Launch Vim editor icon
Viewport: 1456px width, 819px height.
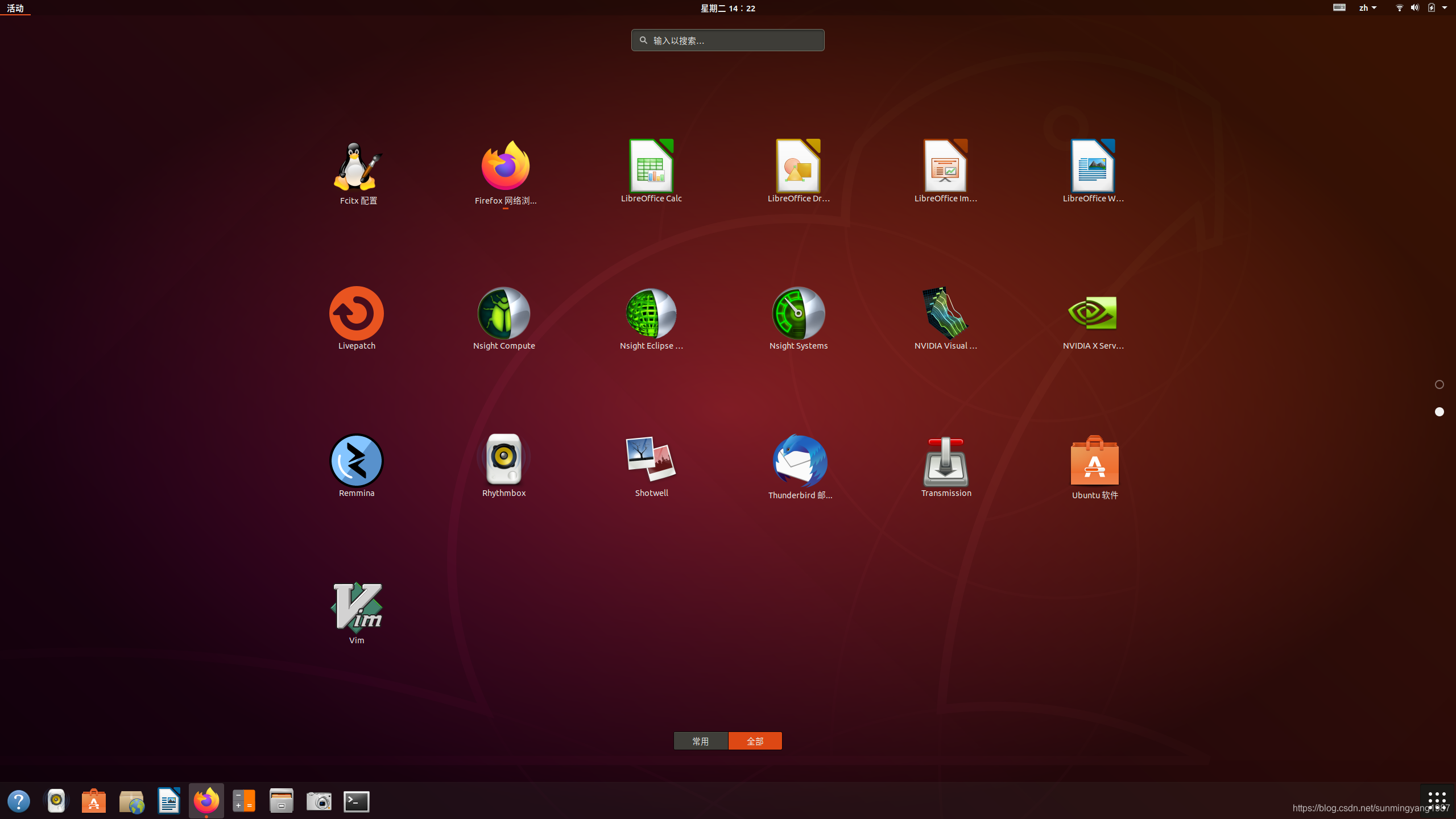[357, 608]
